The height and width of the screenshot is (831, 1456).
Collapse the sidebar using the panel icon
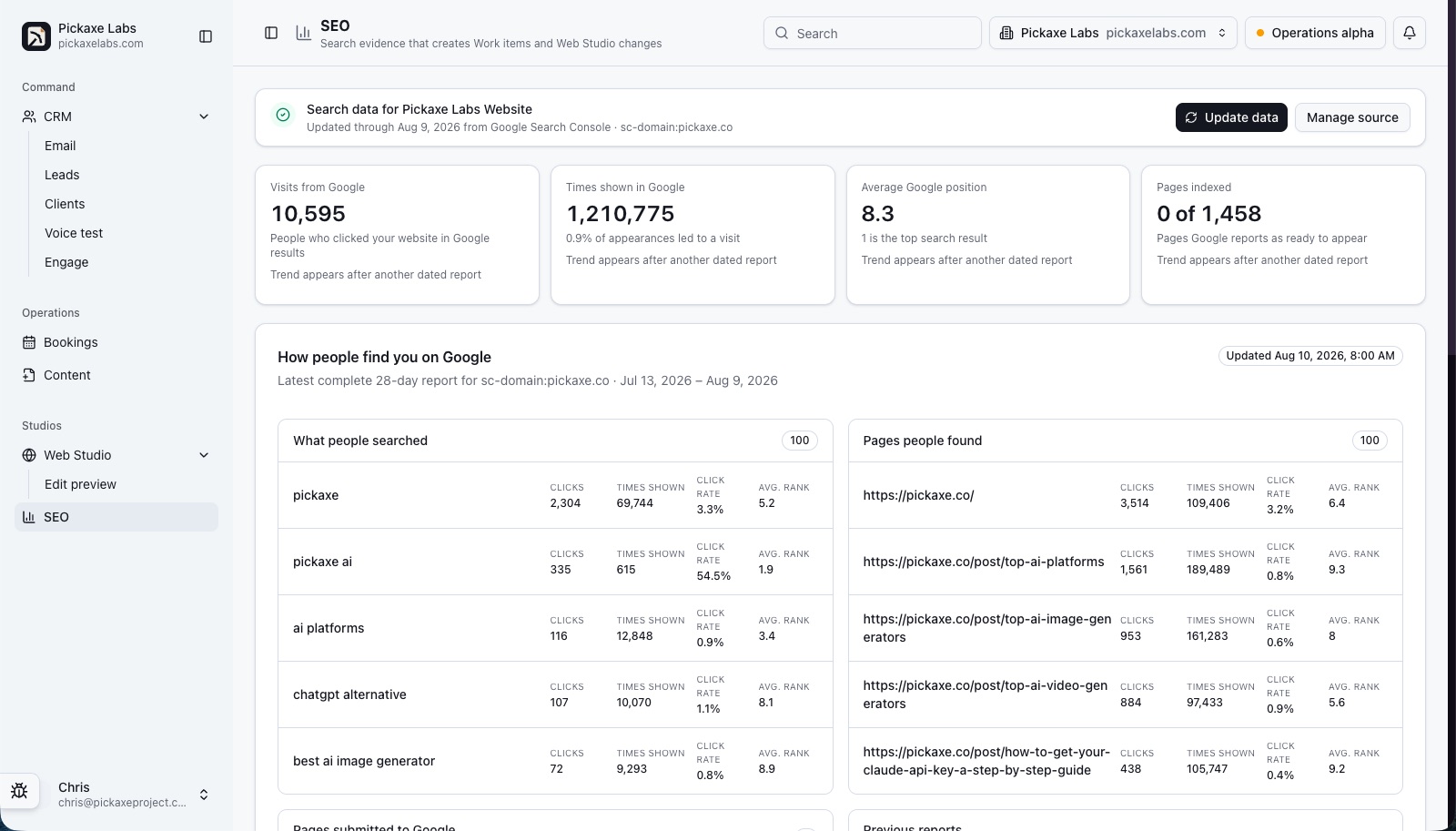click(206, 36)
